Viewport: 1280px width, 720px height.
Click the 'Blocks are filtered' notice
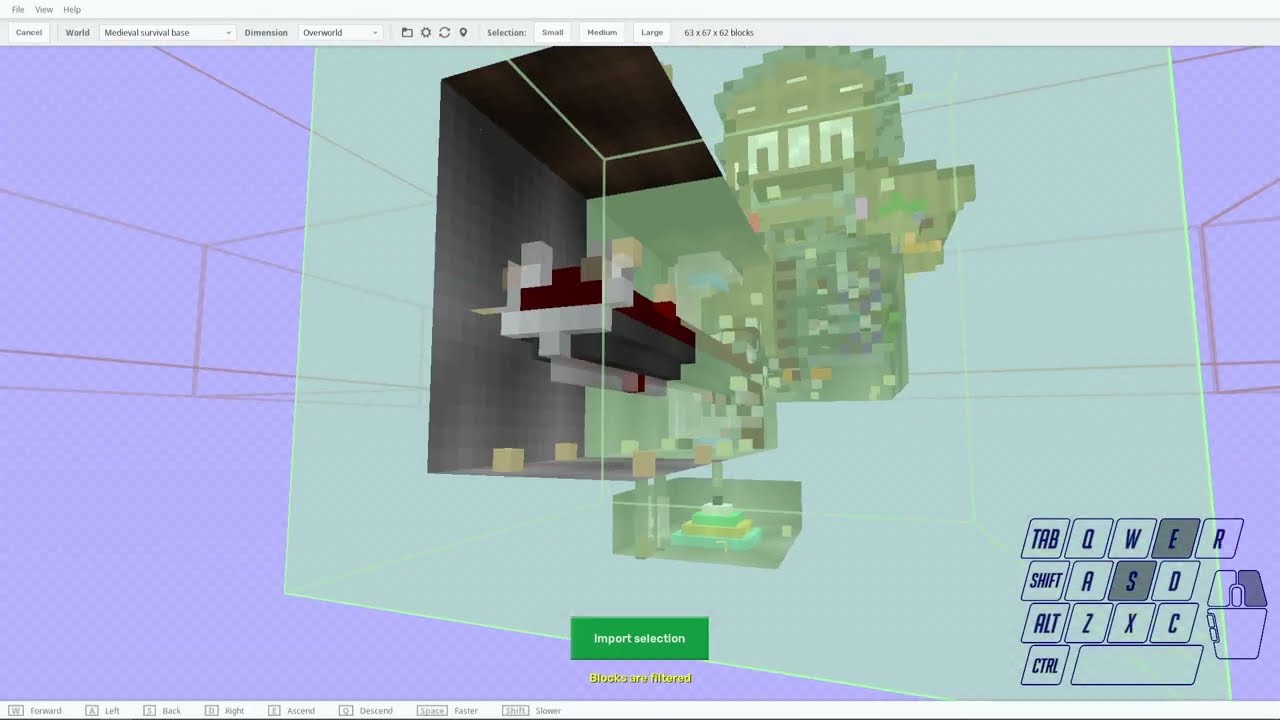pos(640,678)
